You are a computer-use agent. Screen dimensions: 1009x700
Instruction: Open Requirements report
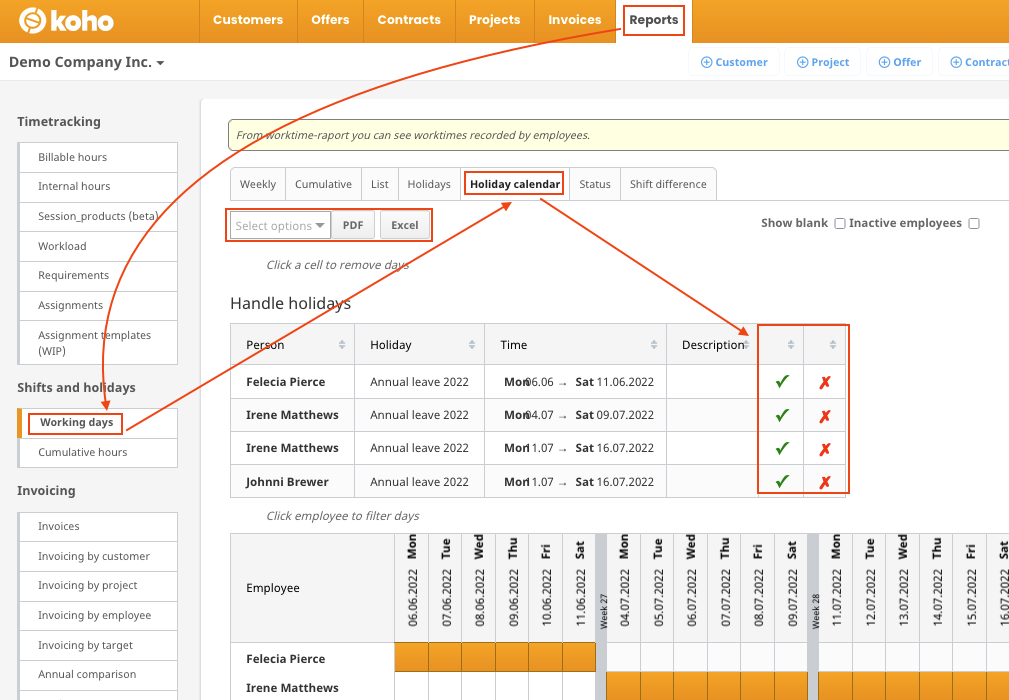pos(98,275)
